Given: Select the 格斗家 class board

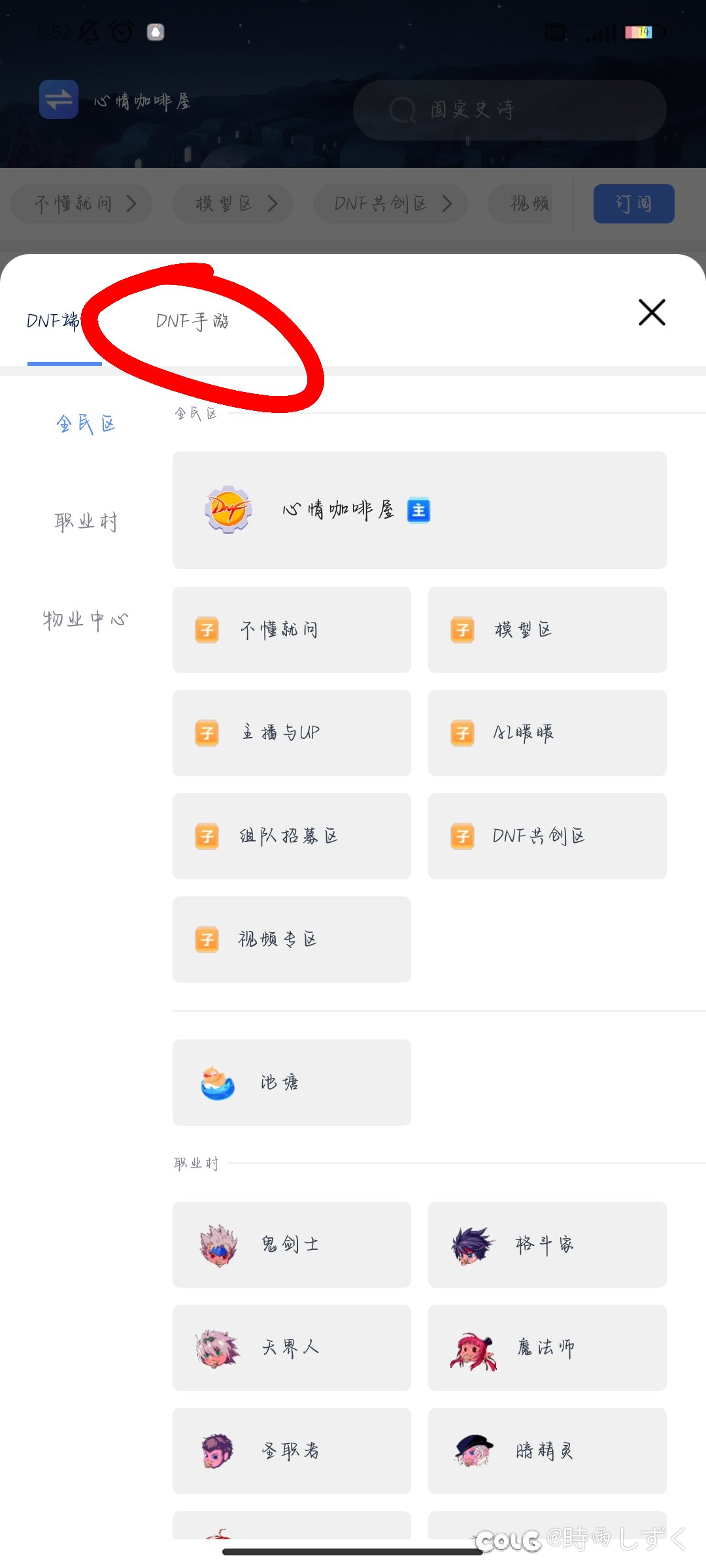Looking at the screenshot, I should point(546,1244).
